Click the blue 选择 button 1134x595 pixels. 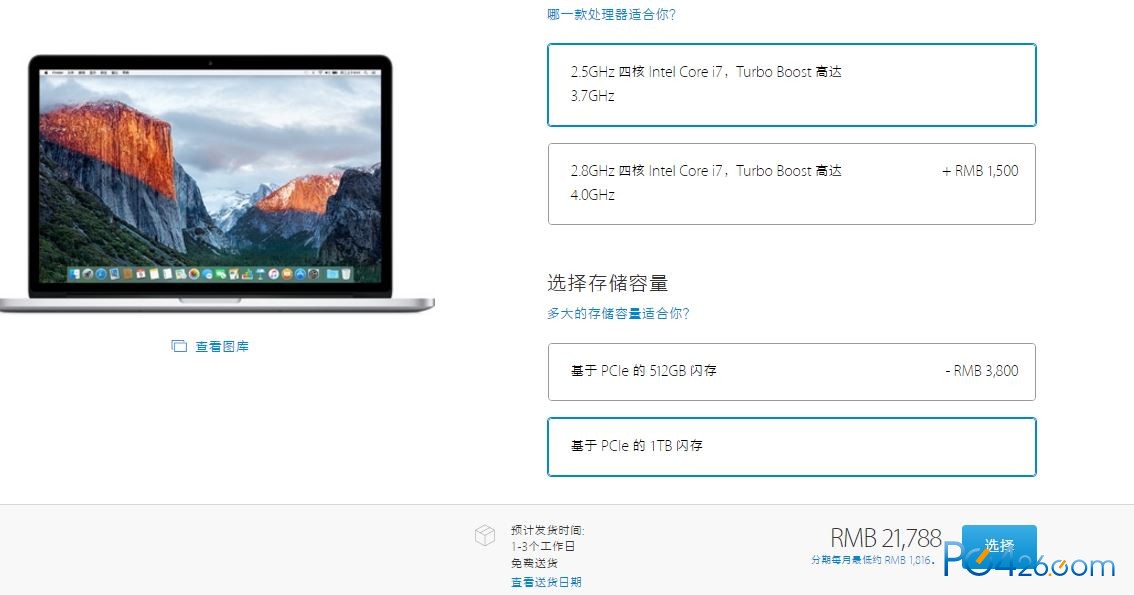999,546
